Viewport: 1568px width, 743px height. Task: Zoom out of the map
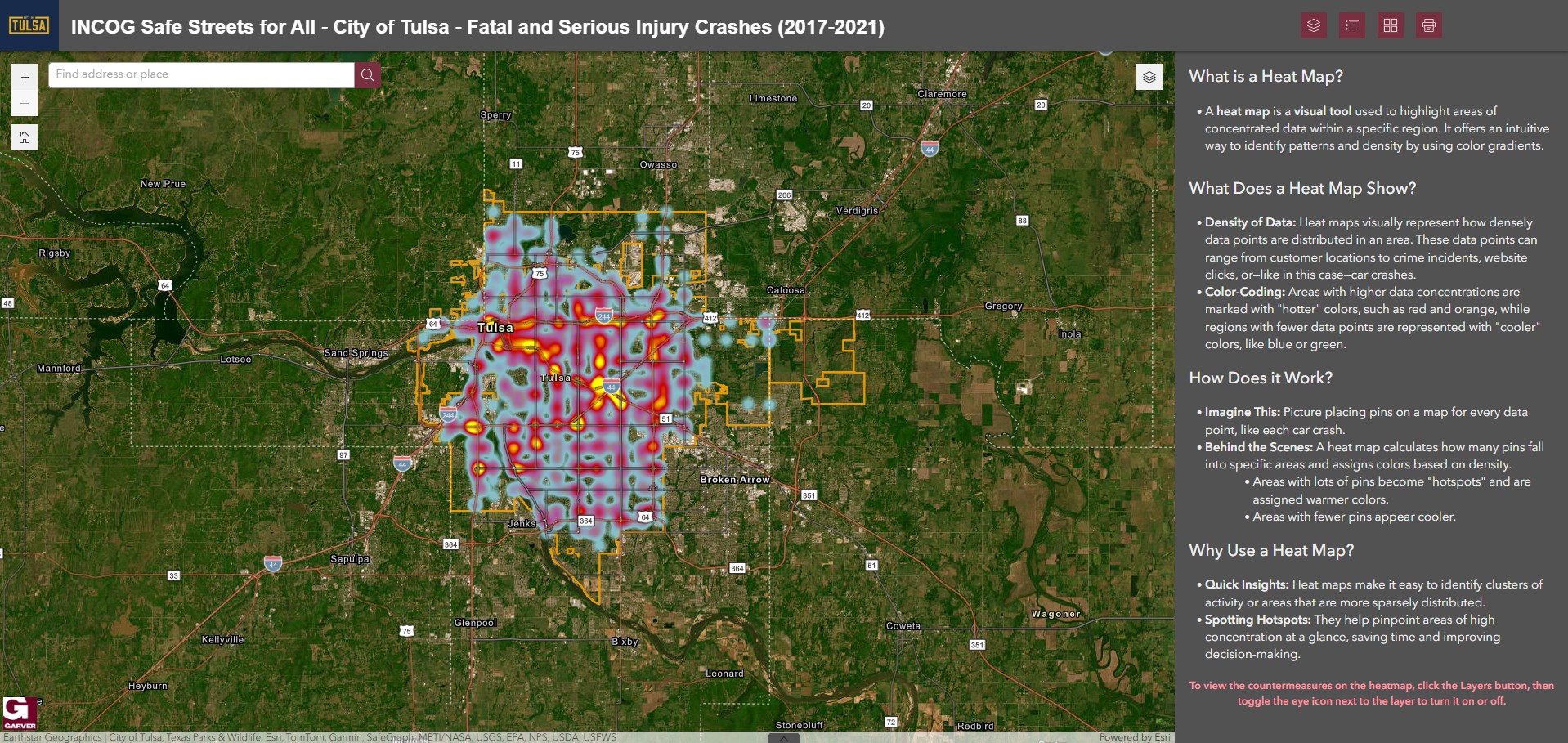tap(25, 103)
